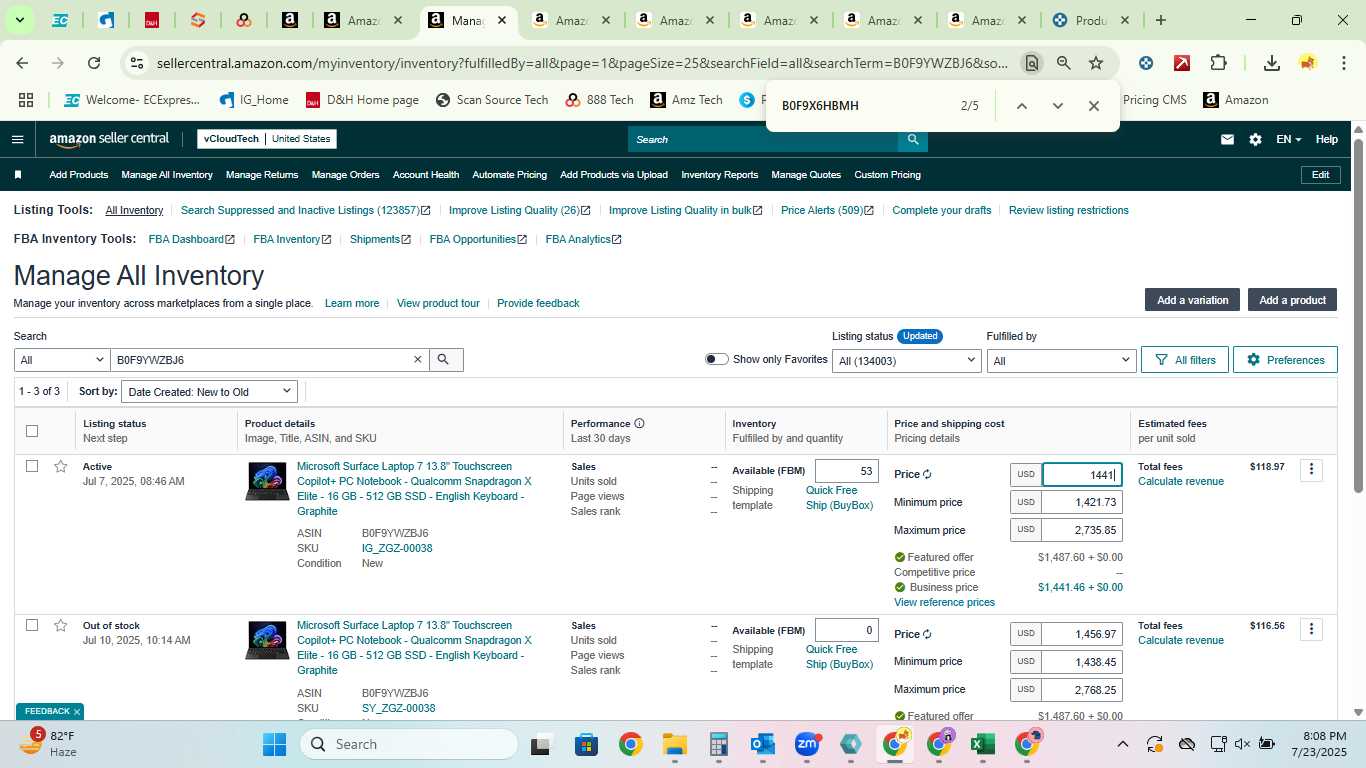Click price refresh icon on Out of stock listing
Image resolution: width=1366 pixels, height=768 pixels.
click(x=927, y=634)
